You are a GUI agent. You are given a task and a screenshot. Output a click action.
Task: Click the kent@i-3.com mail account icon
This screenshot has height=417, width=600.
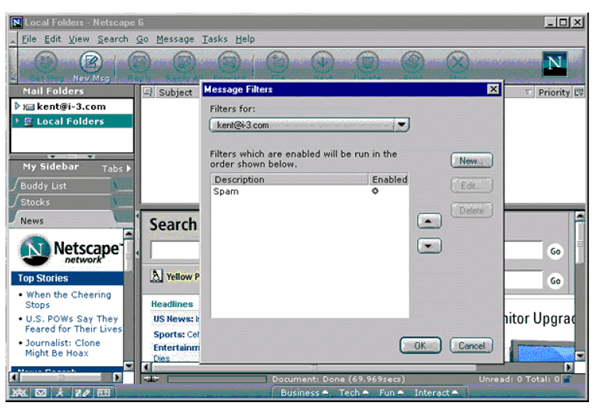click(x=29, y=107)
